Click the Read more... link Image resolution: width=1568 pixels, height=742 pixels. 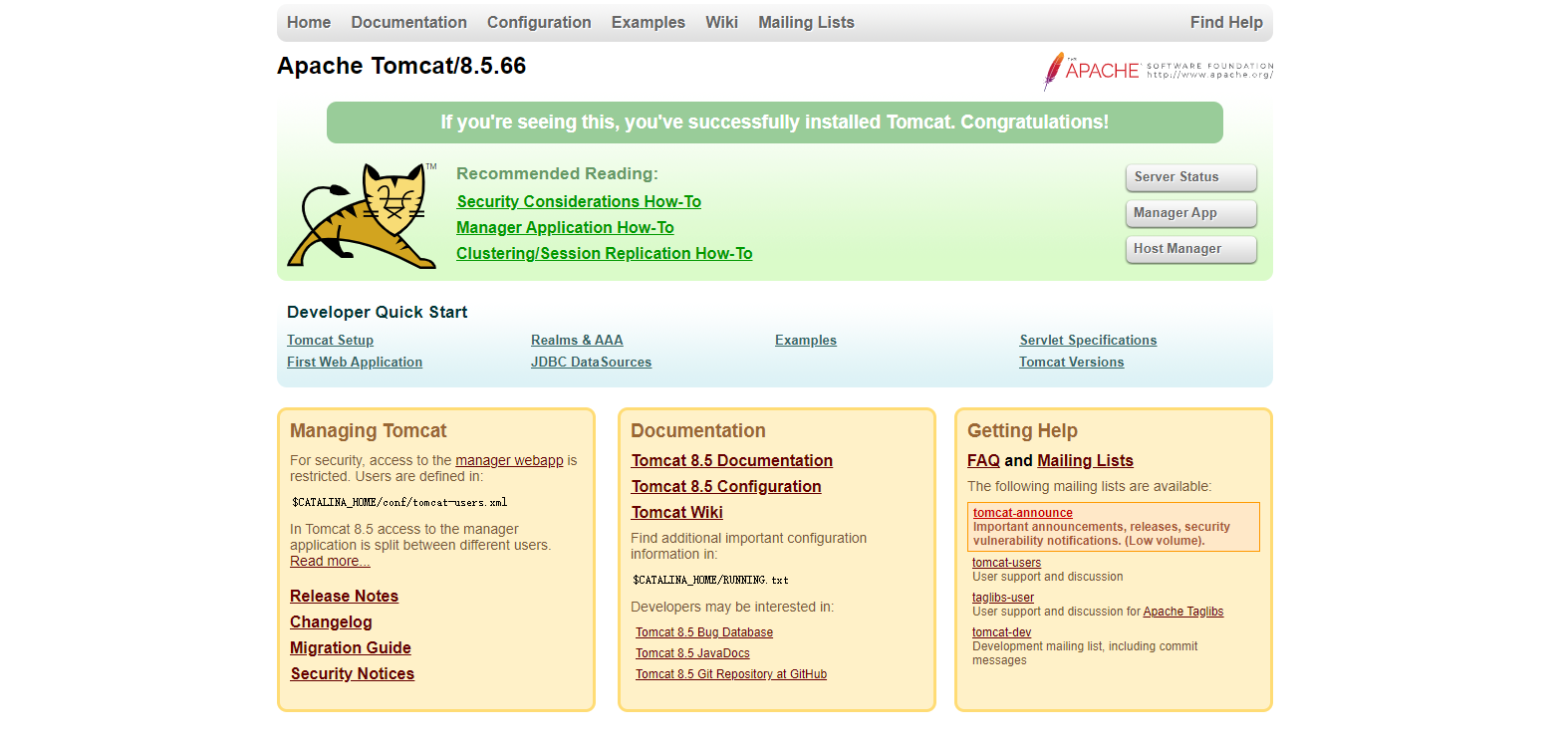click(330, 561)
